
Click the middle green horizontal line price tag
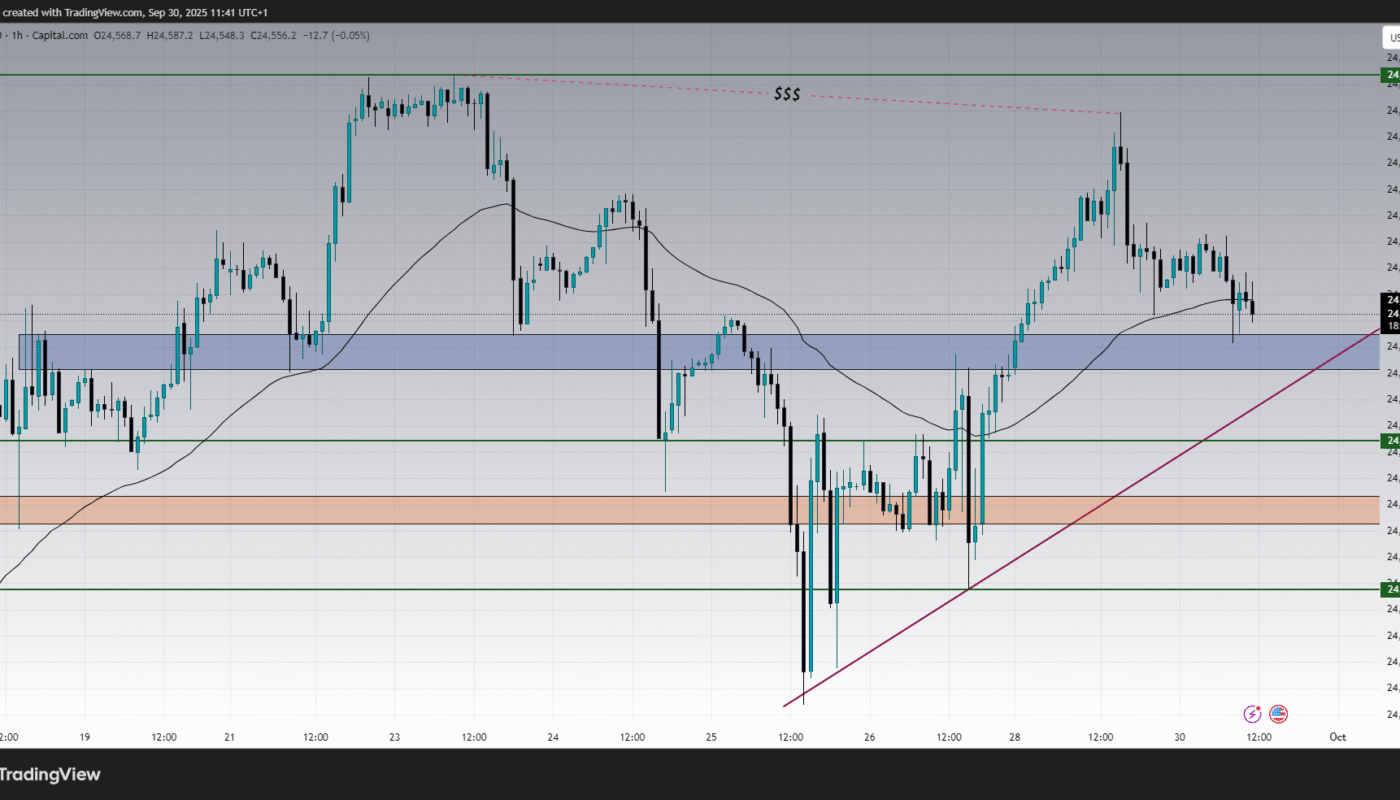1390,440
